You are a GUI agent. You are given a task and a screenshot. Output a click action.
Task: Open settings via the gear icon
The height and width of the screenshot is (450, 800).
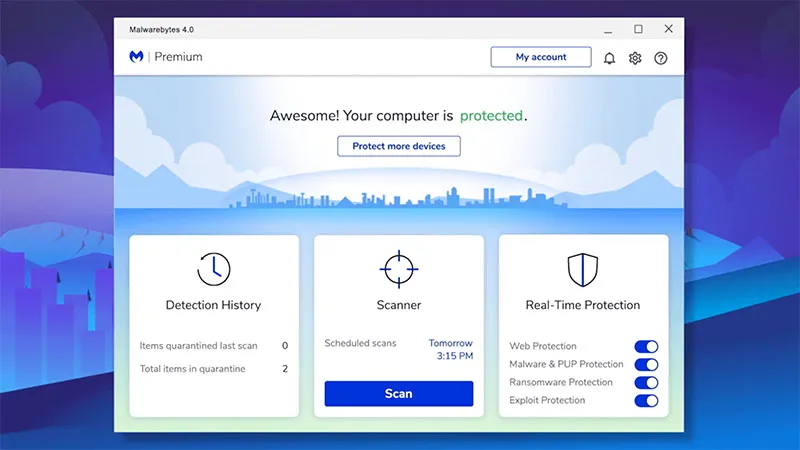(x=635, y=58)
